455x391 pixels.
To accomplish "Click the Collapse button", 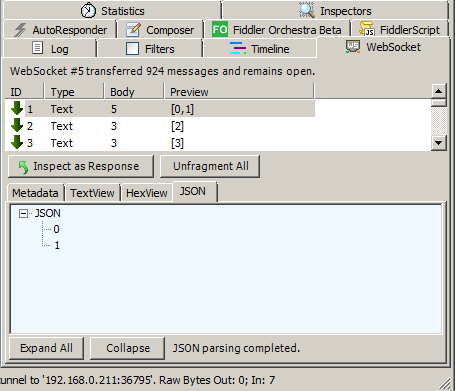I will [128, 348].
